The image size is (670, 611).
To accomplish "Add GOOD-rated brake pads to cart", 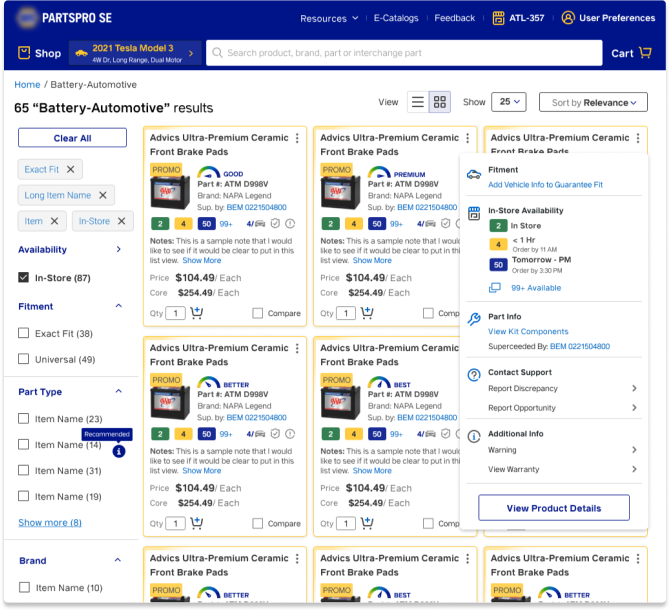I will tap(197, 313).
